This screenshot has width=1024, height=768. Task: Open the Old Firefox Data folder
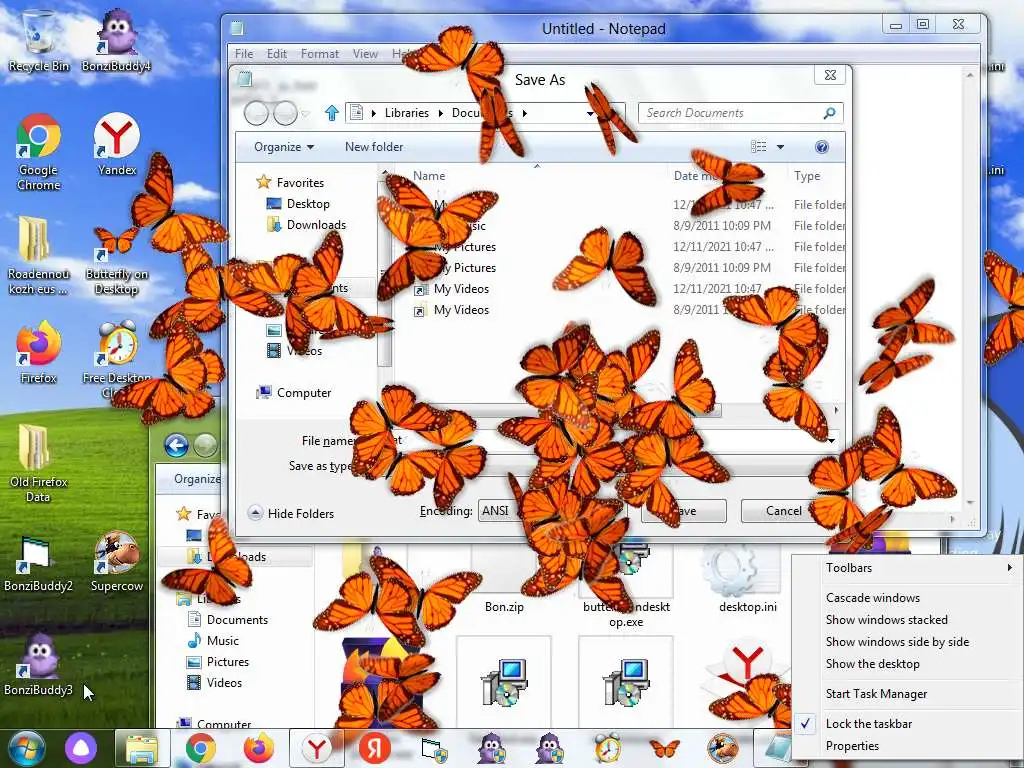pyautogui.click(x=39, y=464)
